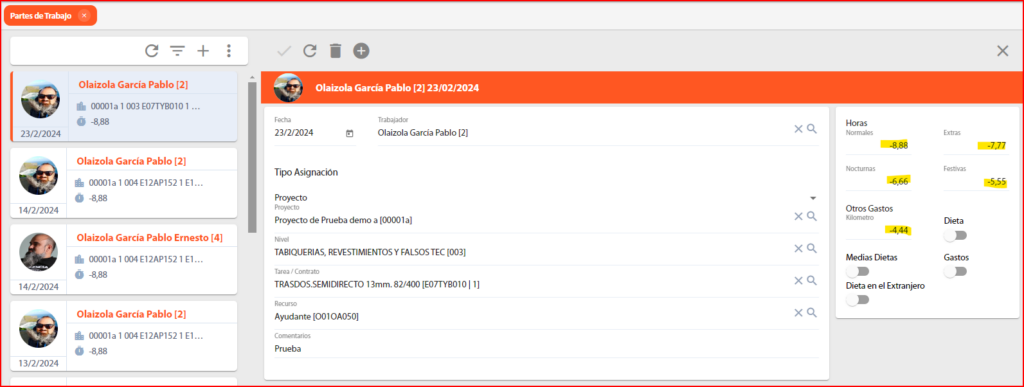Select the Partes de Trabajo tab
1024x387 pixels.
tap(50, 15)
